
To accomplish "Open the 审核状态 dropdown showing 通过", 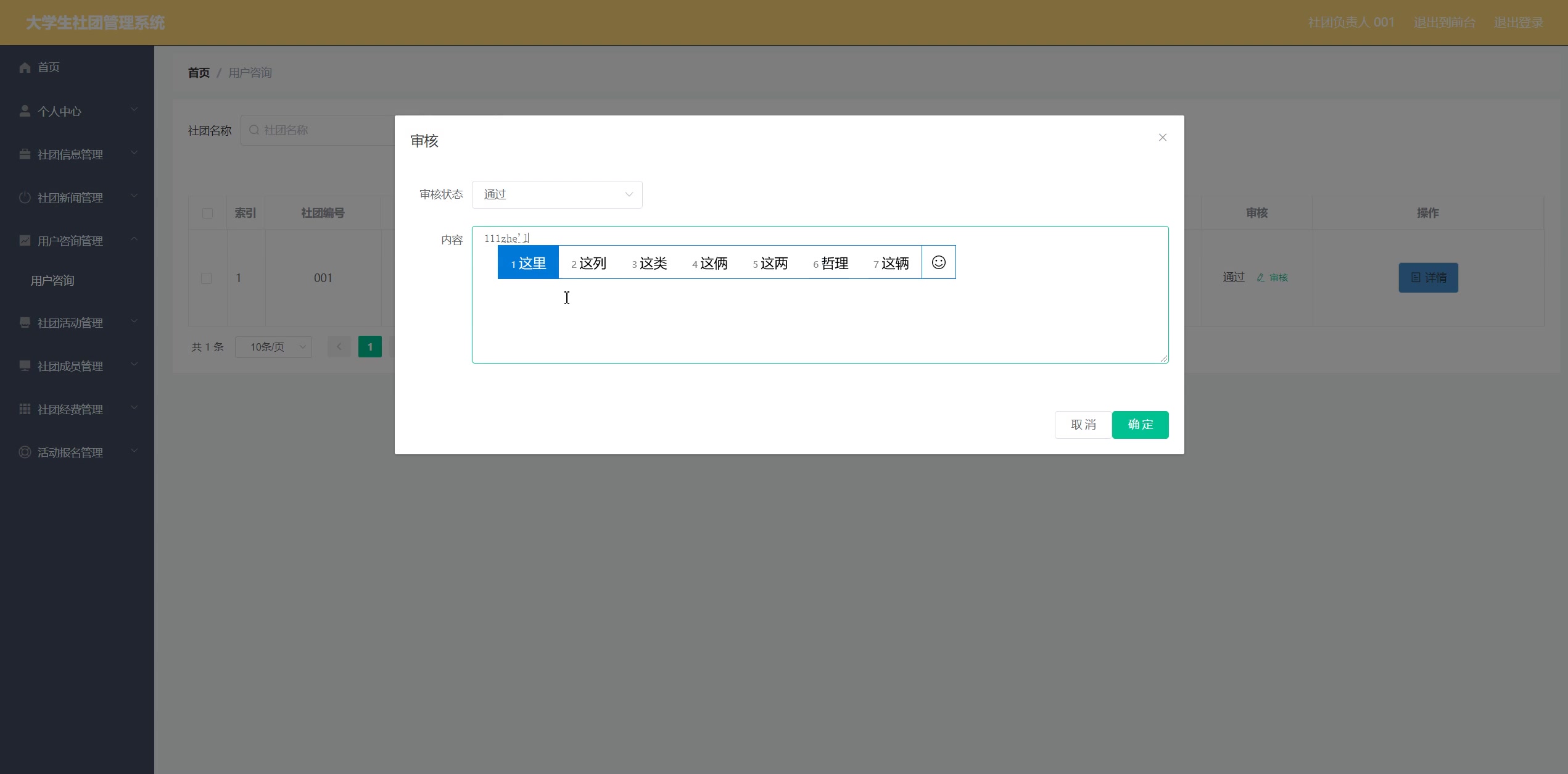I will coord(556,194).
